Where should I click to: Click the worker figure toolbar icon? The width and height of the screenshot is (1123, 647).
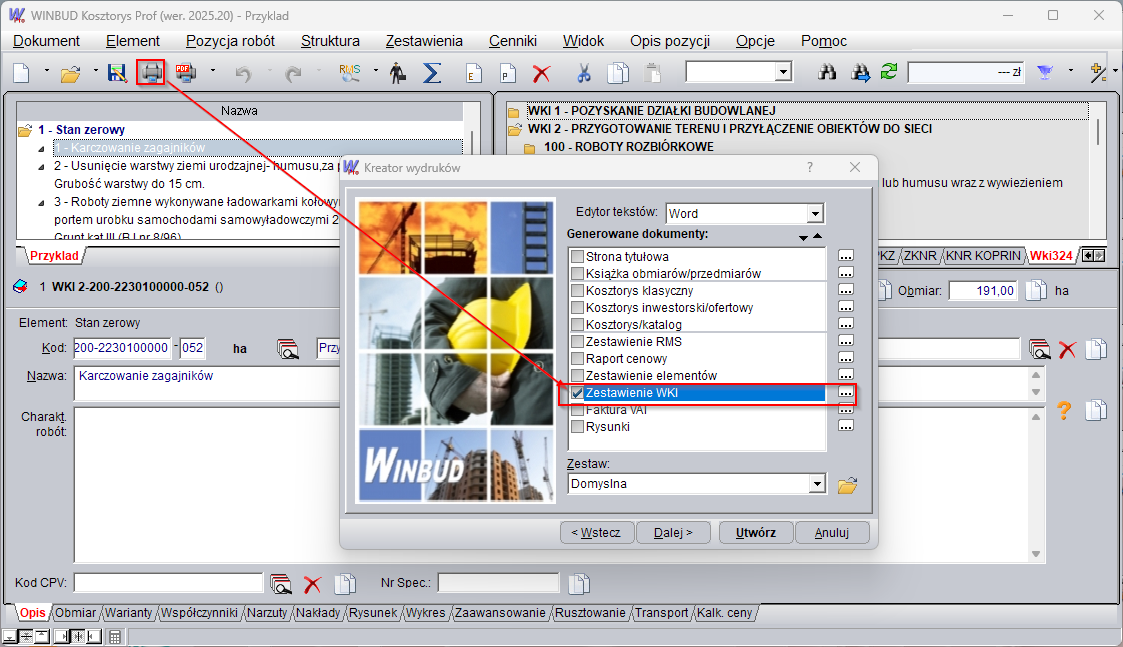397,72
